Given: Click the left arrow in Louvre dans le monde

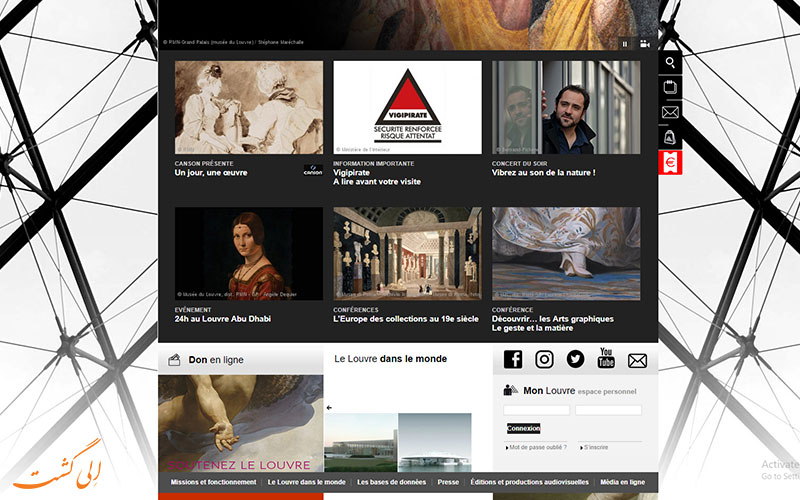Looking at the screenshot, I should click(329, 408).
